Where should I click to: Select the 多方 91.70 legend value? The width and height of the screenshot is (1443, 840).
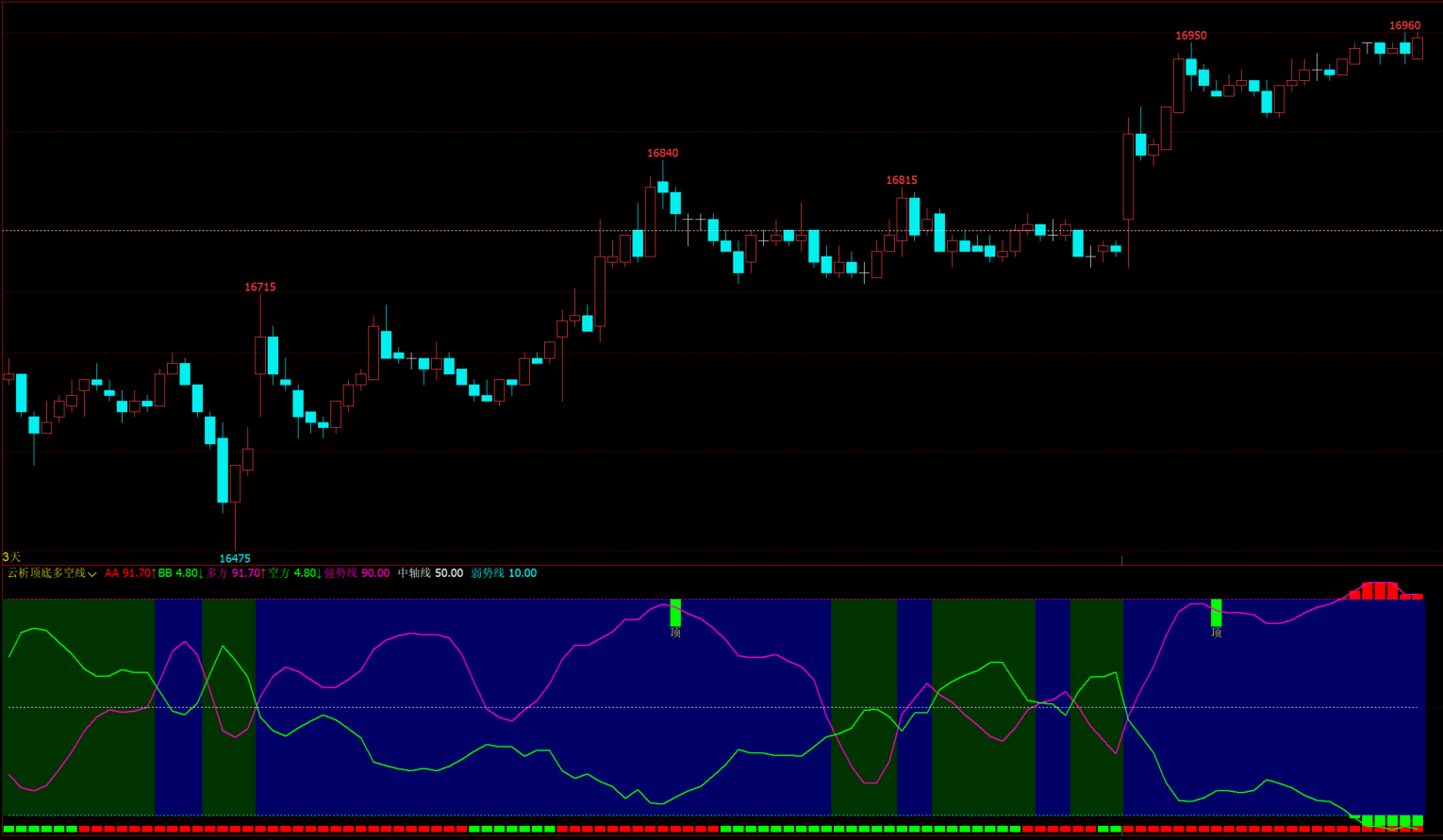236,573
